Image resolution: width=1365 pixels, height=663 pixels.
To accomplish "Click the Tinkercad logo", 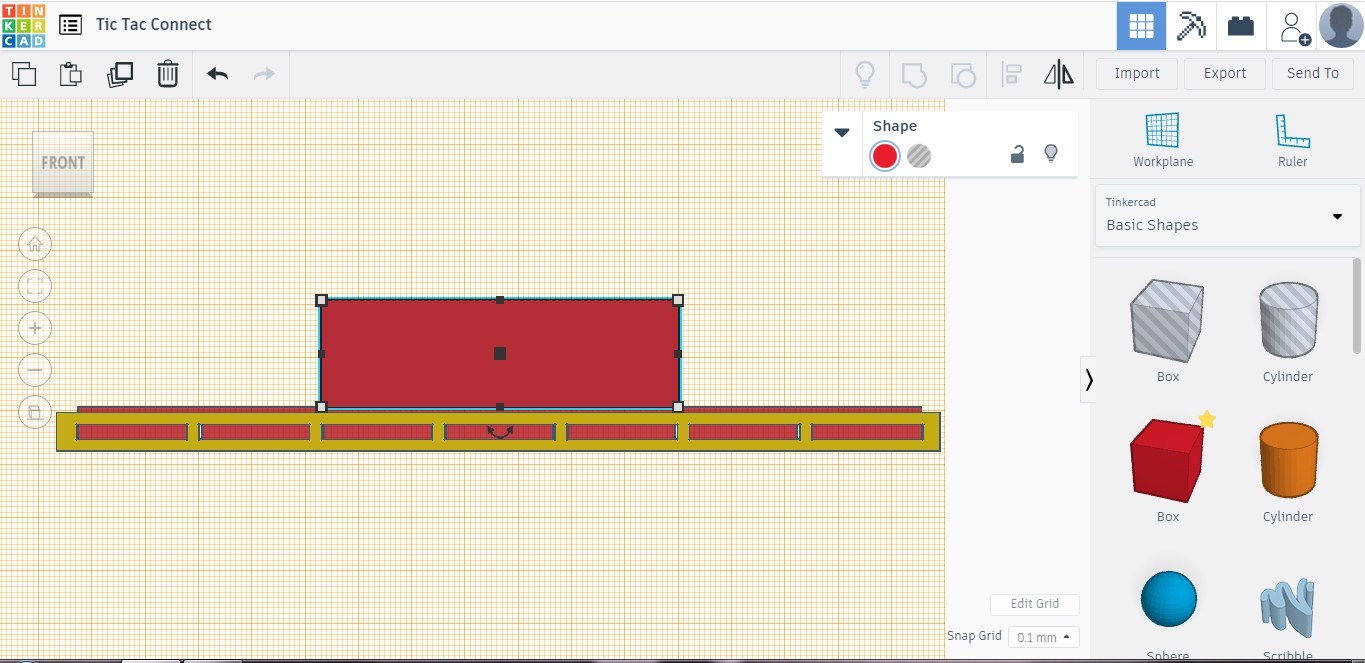I will coord(23,25).
